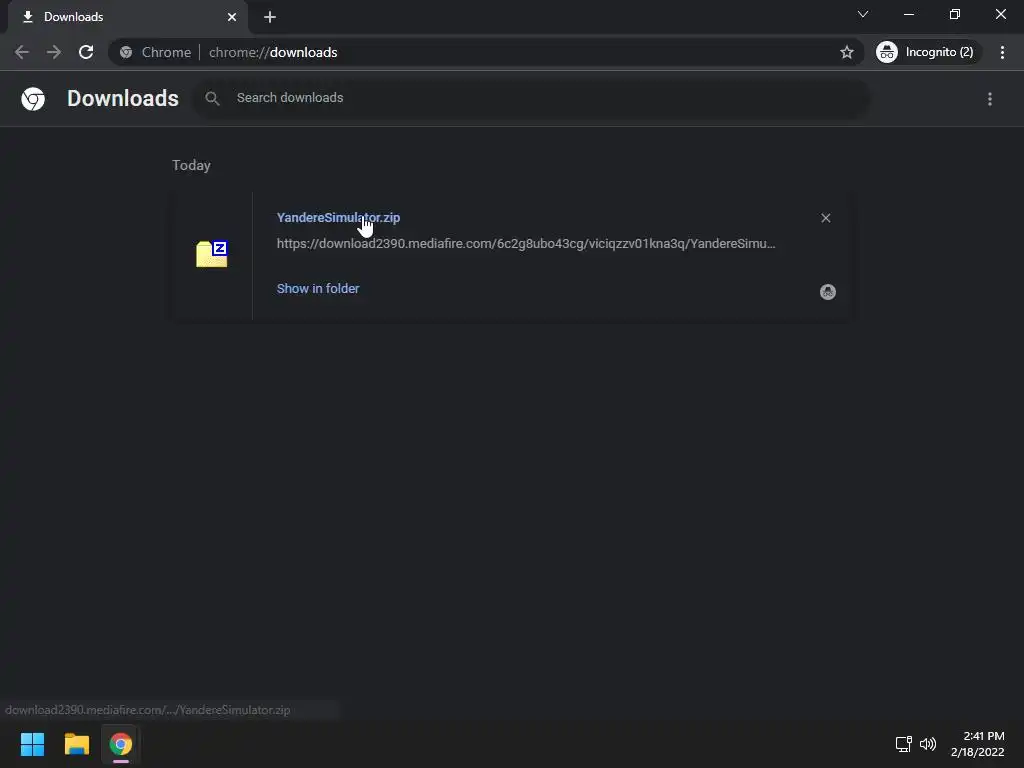Screen dimensions: 1024x768
Task: Open a new tab with plus button
Action: tap(270, 17)
